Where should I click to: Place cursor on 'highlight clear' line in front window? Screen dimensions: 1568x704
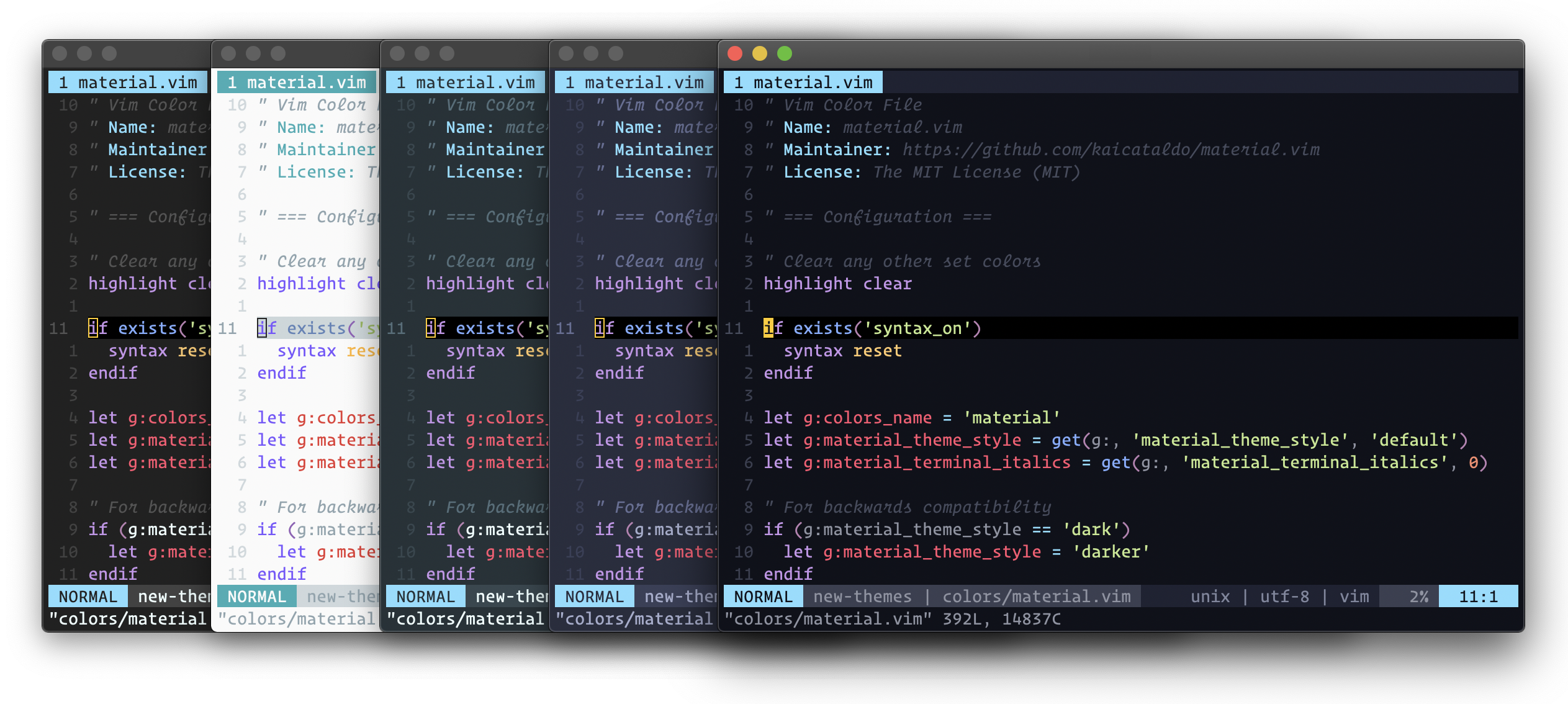(837, 284)
